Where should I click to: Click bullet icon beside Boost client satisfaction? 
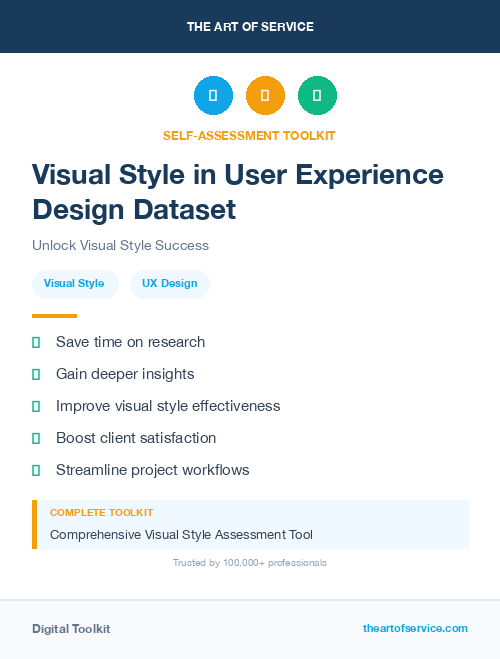36,438
